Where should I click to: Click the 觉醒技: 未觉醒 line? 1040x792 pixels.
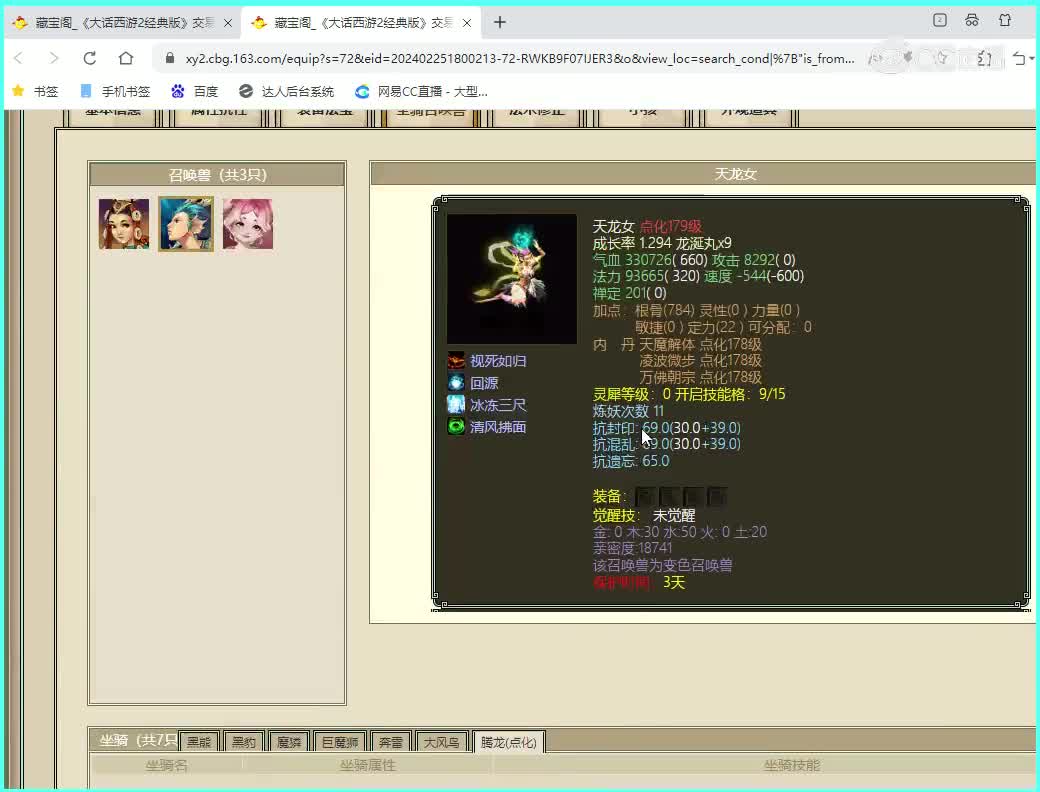(x=643, y=515)
